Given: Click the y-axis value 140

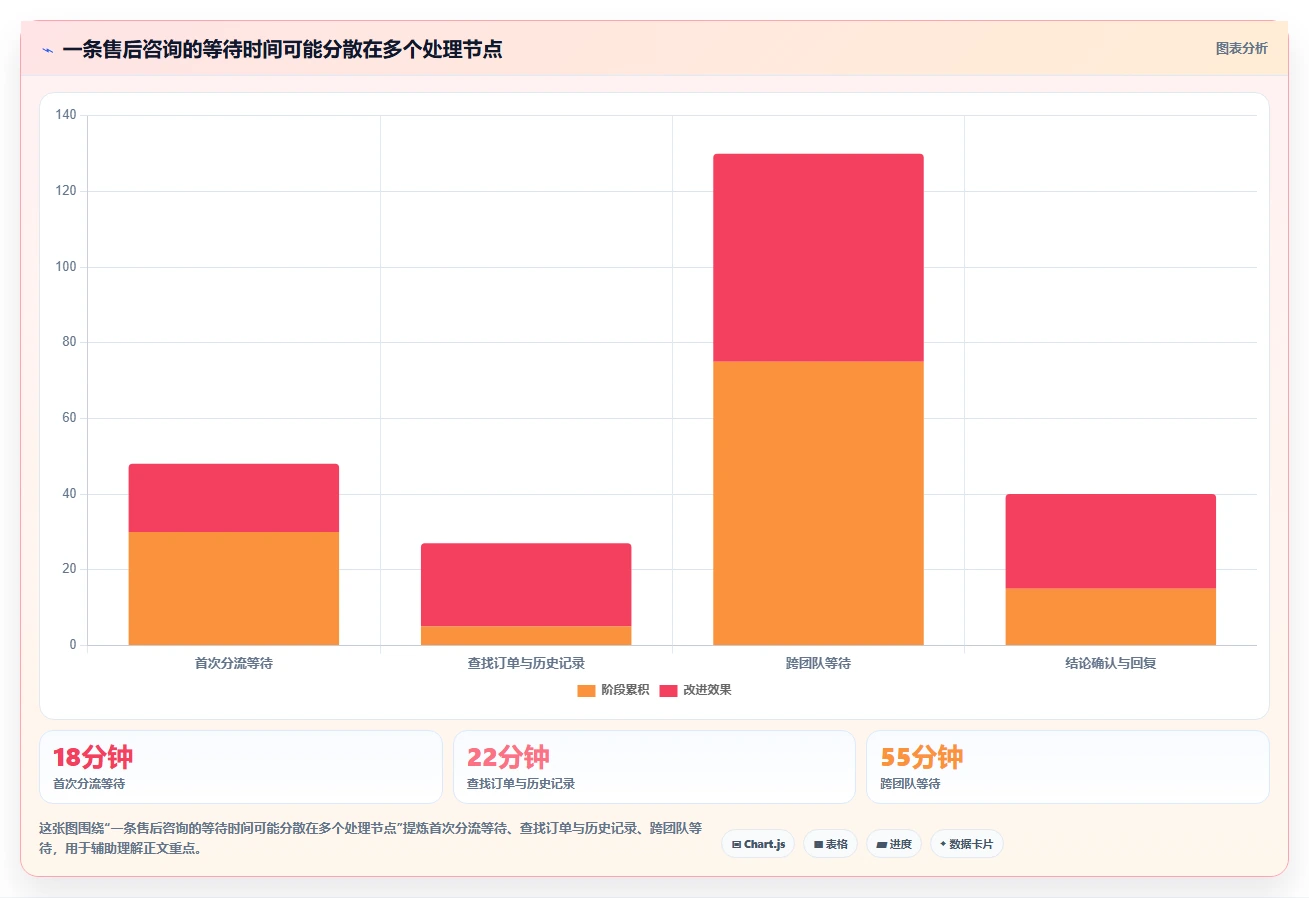Looking at the screenshot, I should (66, 116).
